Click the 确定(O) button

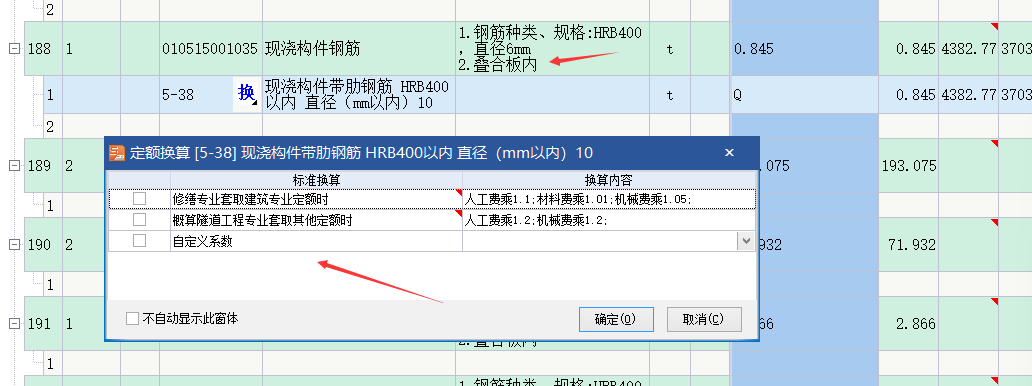pos(616,319)
